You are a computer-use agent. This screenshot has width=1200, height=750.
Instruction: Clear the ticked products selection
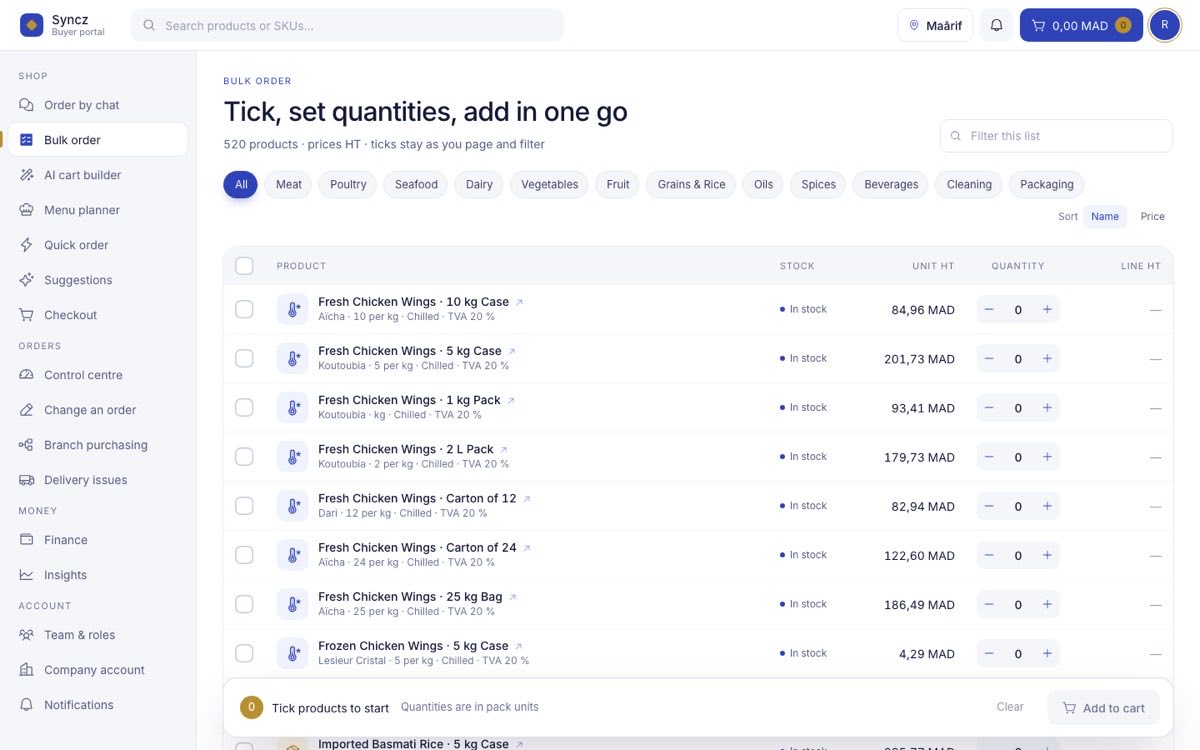tap(1010, 707)
